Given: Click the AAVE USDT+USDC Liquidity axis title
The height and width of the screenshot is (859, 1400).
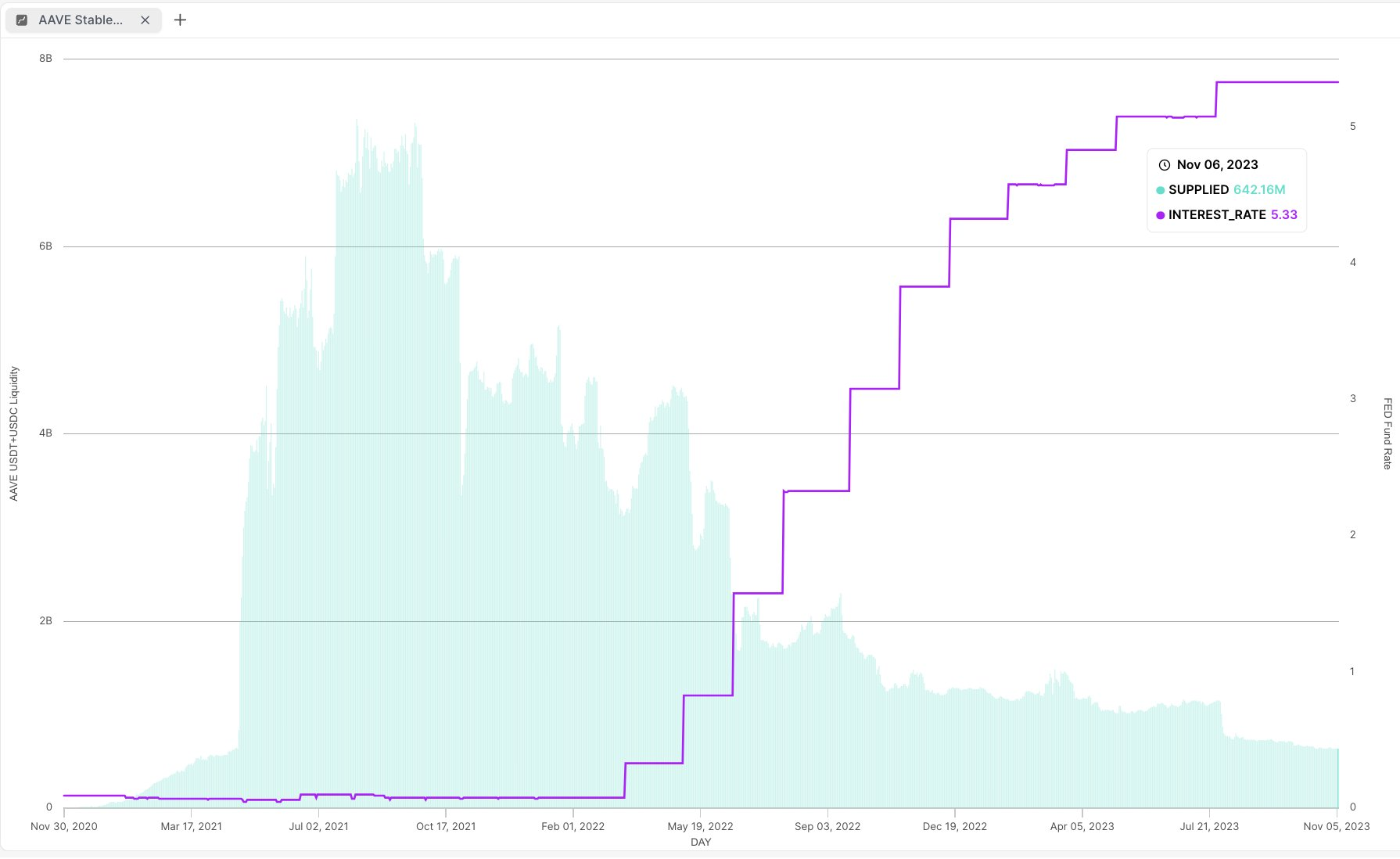Looking at the screenshot, I should pos(13,433).
